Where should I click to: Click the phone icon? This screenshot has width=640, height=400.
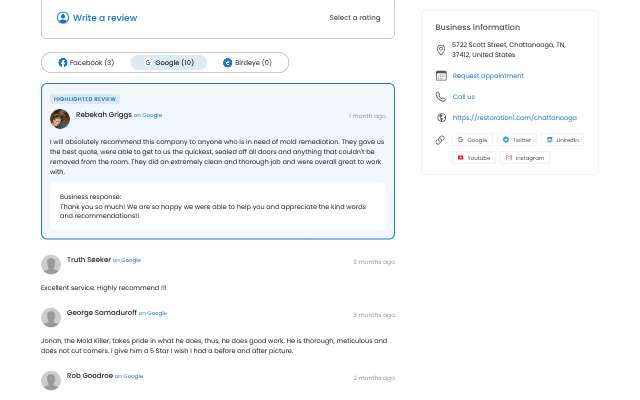441,97
